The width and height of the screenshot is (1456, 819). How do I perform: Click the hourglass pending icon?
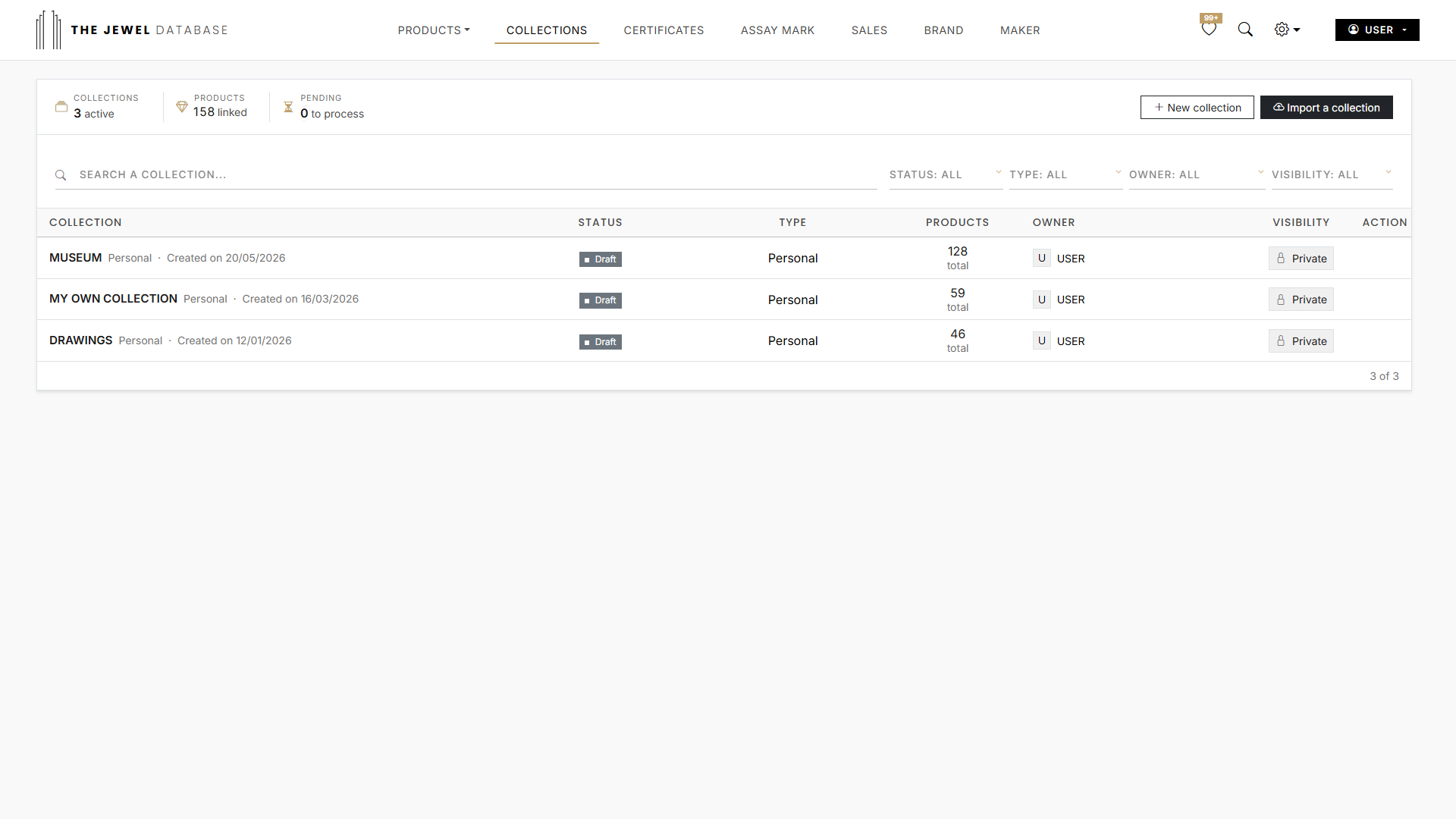288,107
